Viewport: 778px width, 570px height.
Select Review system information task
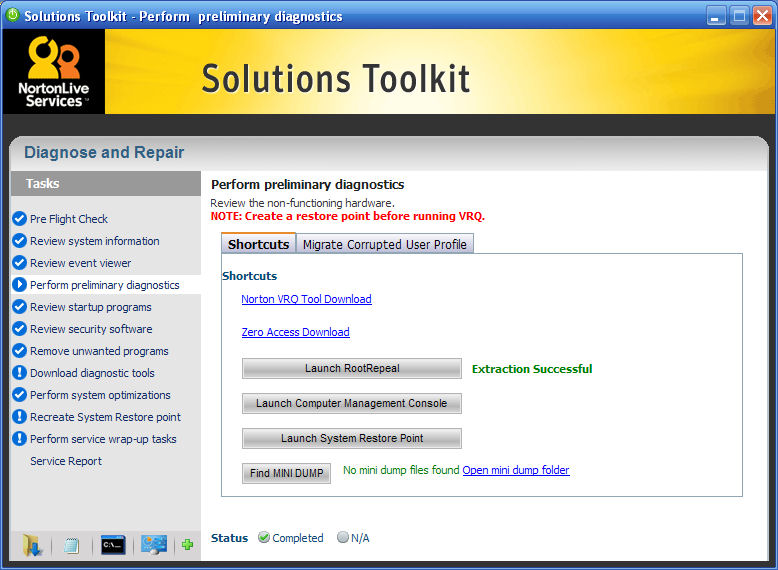tap(95, 241)
